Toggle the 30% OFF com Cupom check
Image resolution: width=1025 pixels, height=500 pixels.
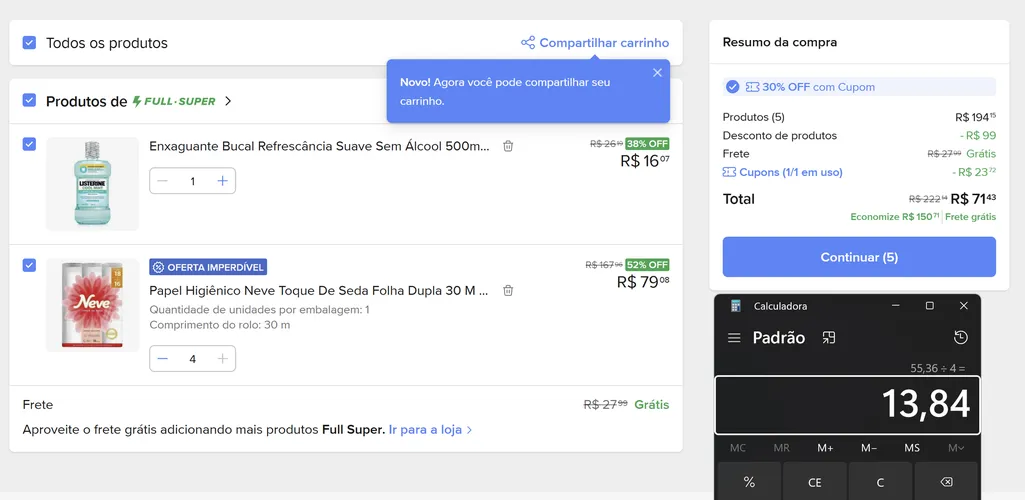pos(733,87)
